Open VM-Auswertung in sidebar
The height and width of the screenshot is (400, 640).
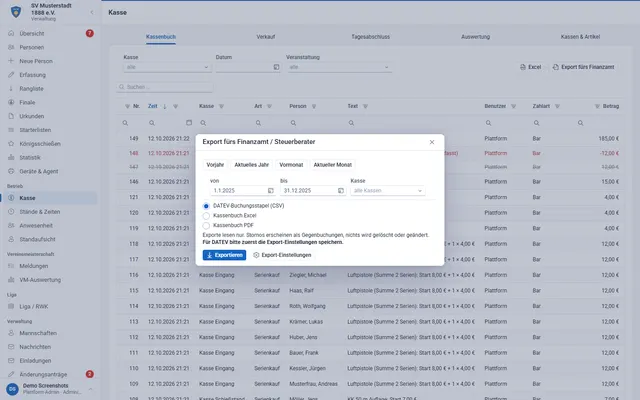click(49, 280)
